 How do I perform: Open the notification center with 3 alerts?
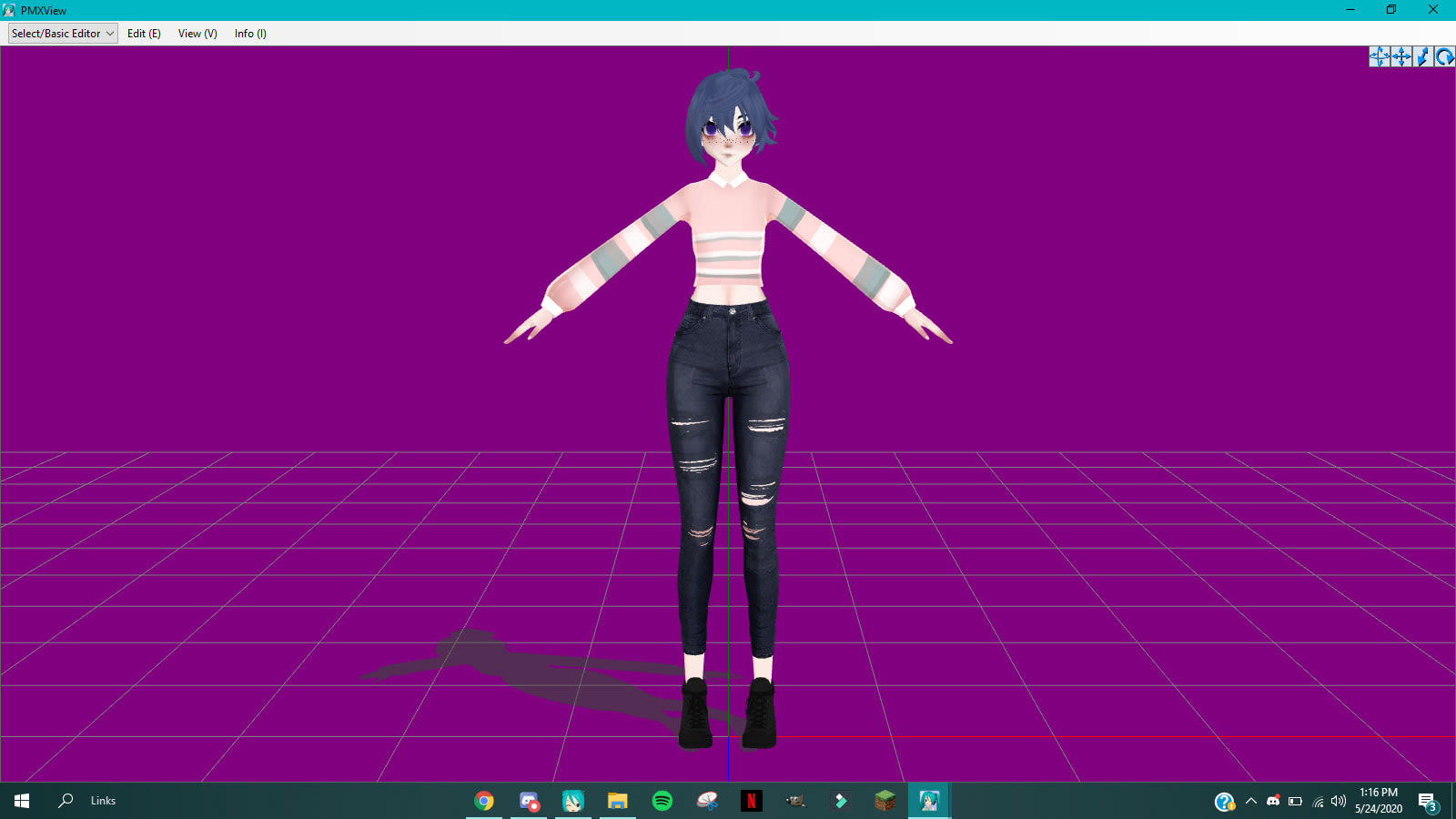(x=1427, y=802)
